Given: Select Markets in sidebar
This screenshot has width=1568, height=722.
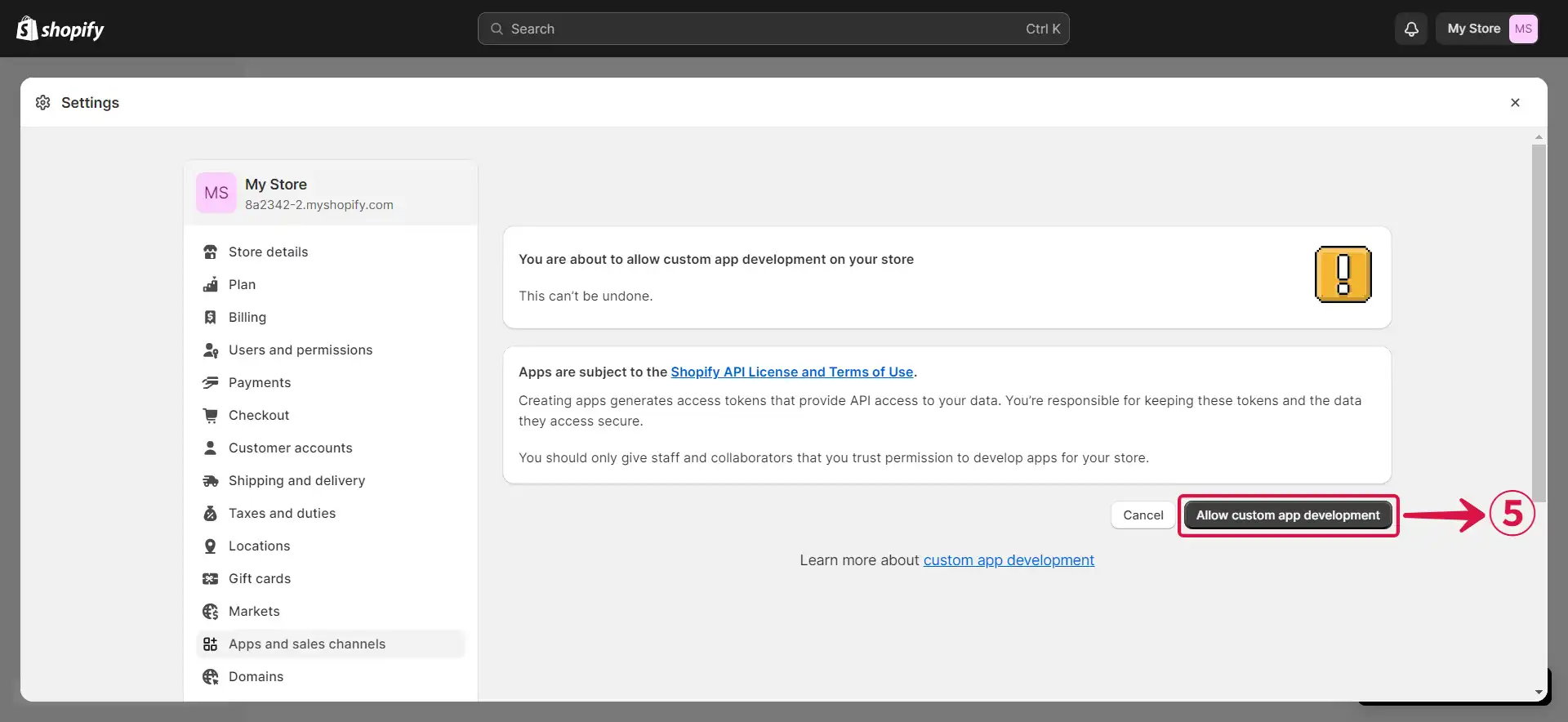Looking at the screenshot, I should point(331,611).
